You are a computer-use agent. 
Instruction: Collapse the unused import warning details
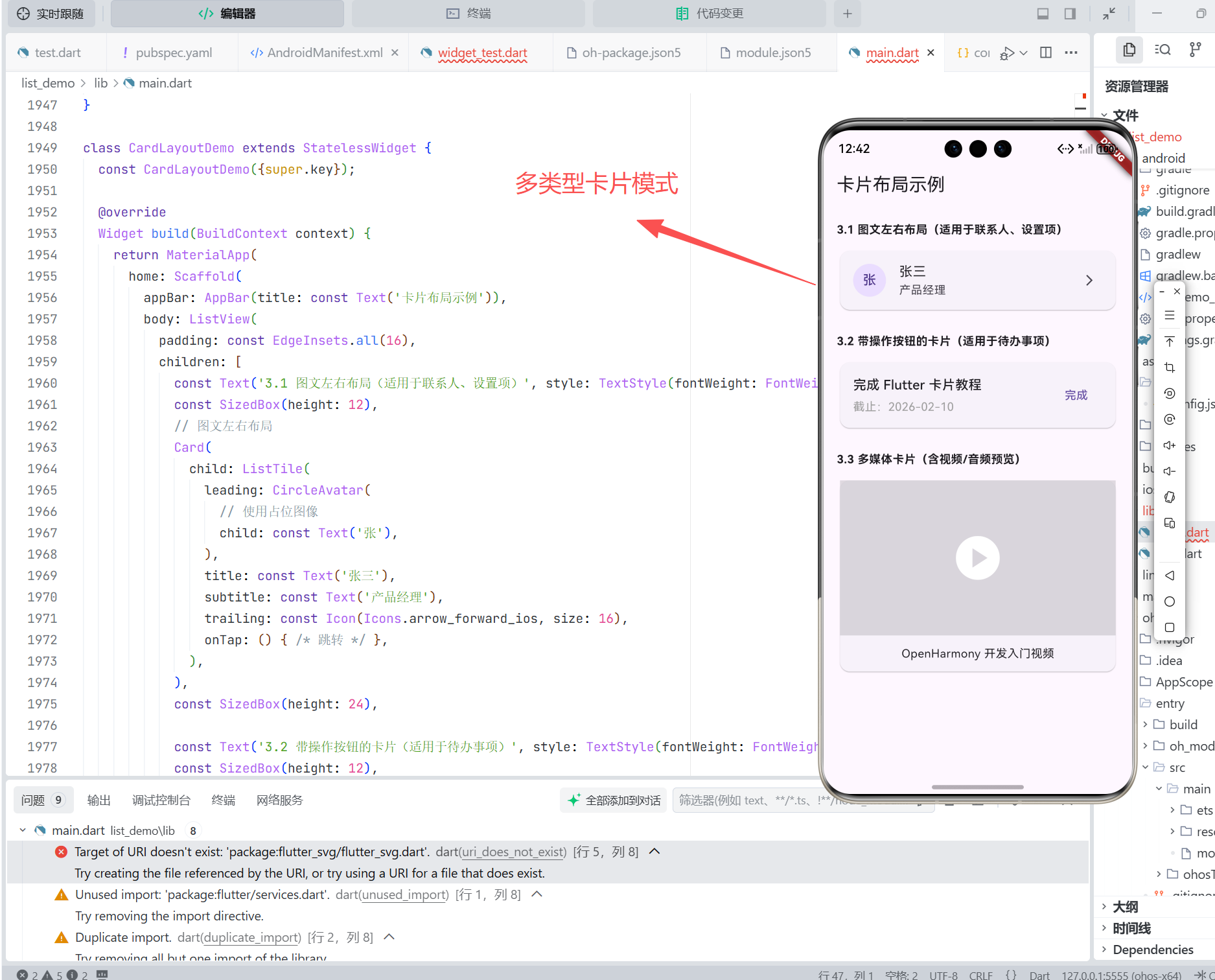point(537,894)
